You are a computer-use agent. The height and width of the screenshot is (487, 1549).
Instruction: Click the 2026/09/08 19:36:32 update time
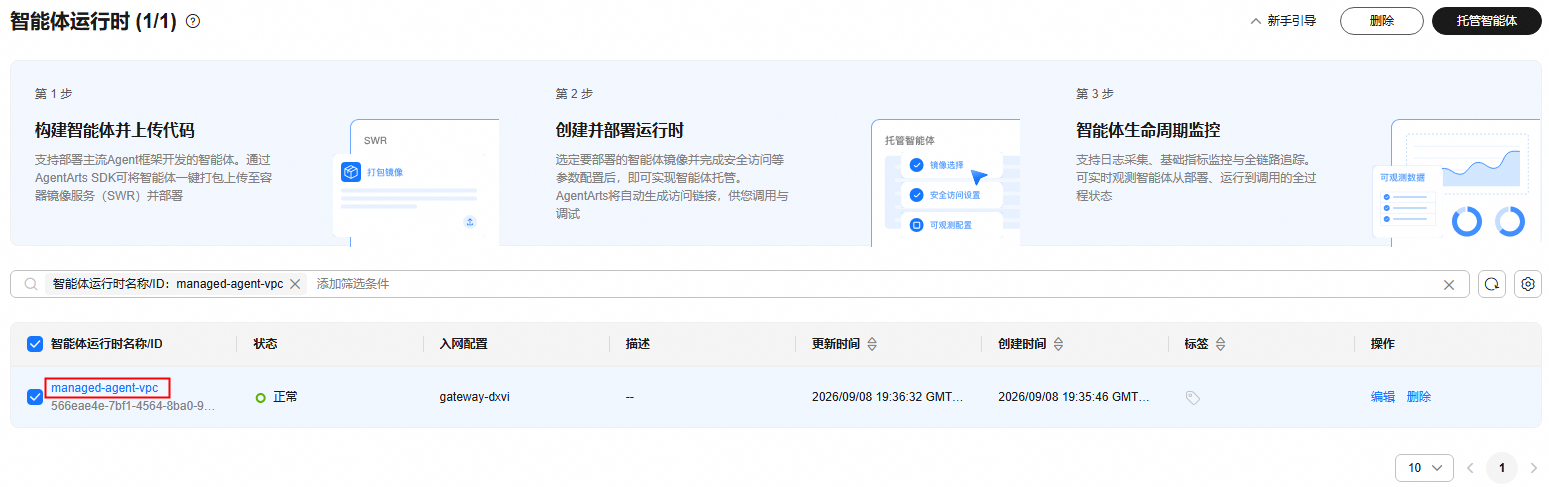click(887, 397)
